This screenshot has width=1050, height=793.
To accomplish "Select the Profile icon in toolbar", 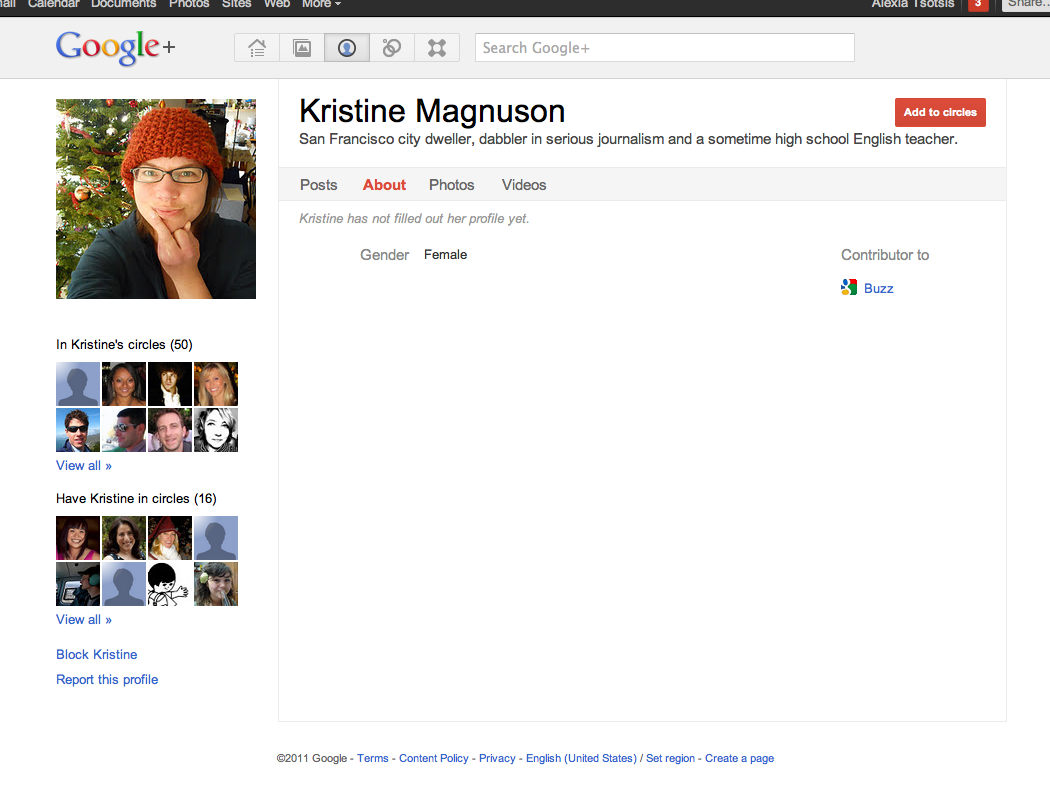I will [x=347, y=48].
